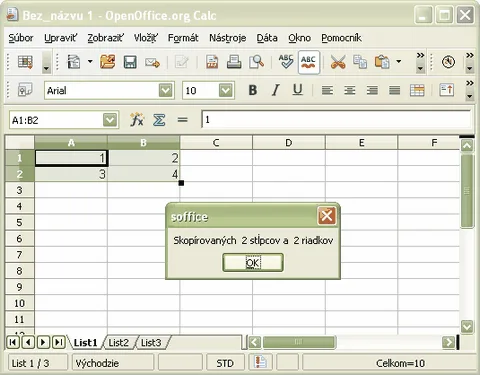480x375 pixels.
Task: Toggle AutoSpellcheck wavy ABC icon
Action: coord(309,62)
